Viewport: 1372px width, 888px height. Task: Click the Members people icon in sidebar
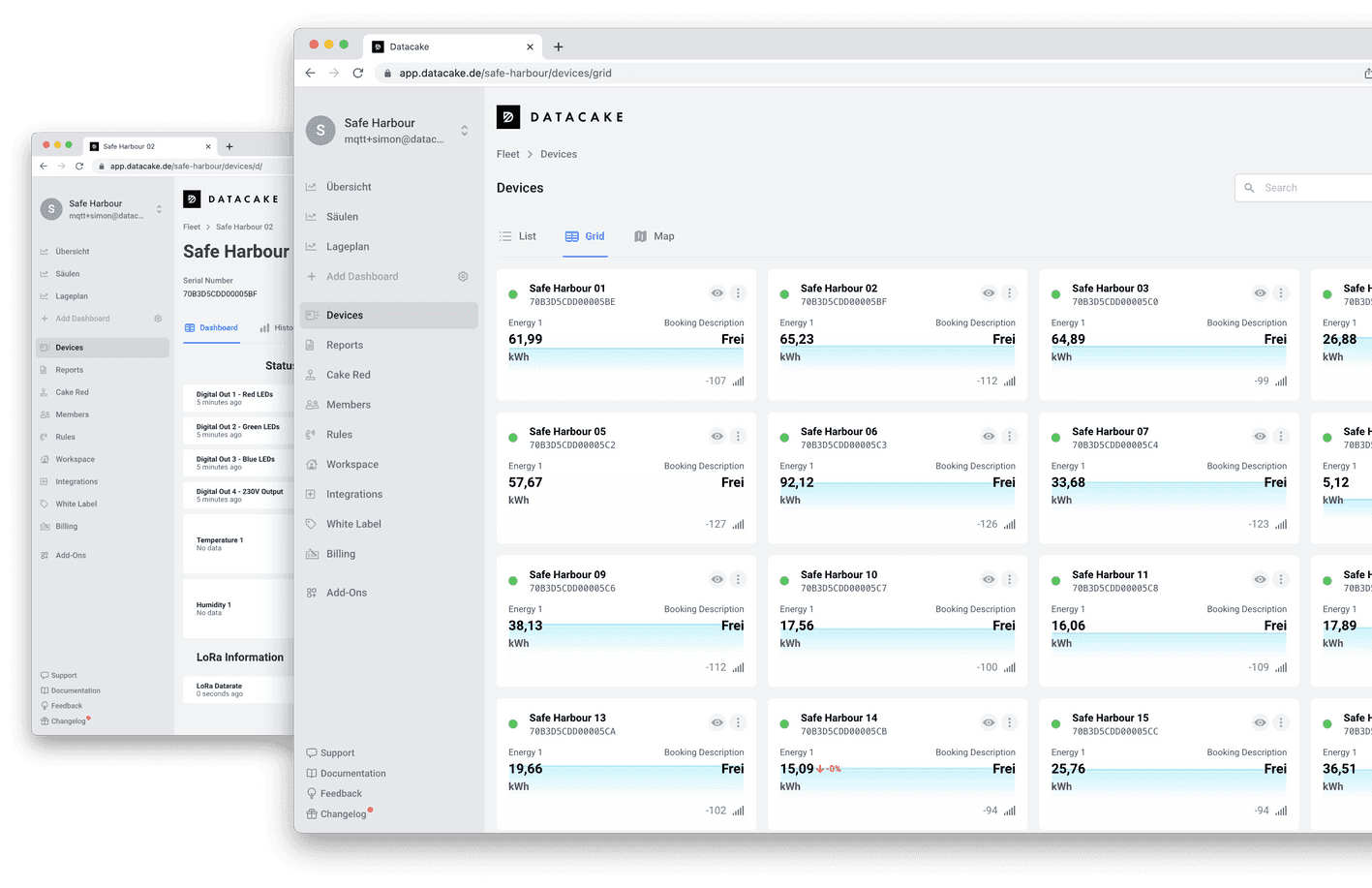[312, 405]
